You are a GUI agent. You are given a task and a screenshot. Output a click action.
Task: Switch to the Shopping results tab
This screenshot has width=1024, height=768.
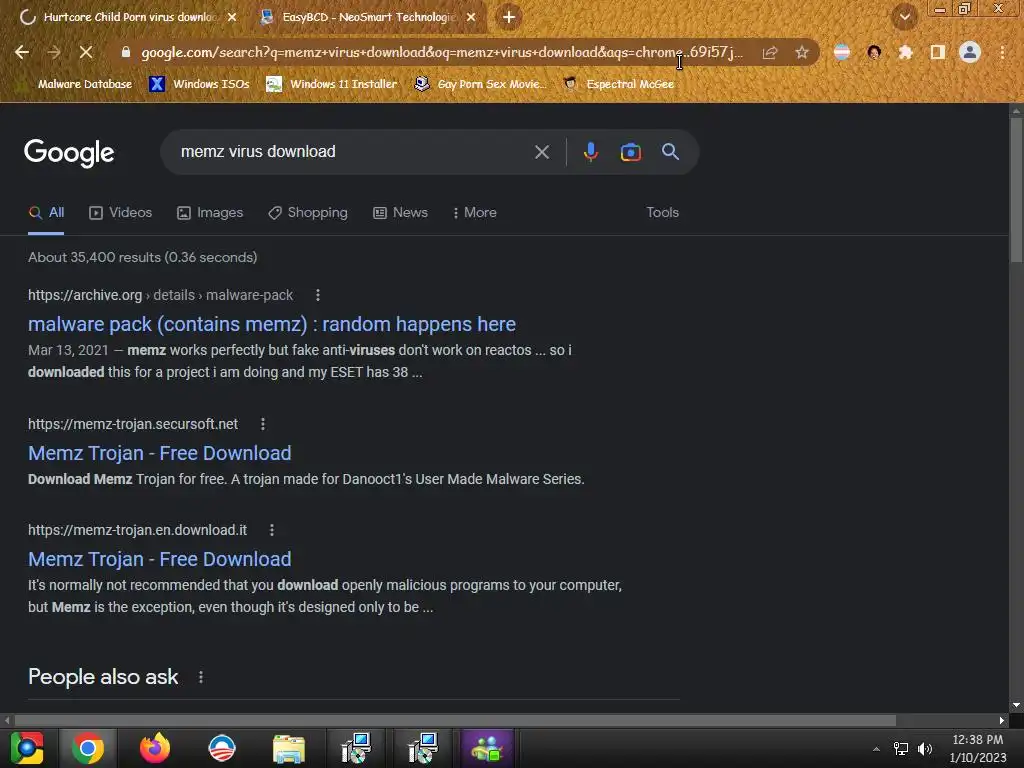pos(308,213)
